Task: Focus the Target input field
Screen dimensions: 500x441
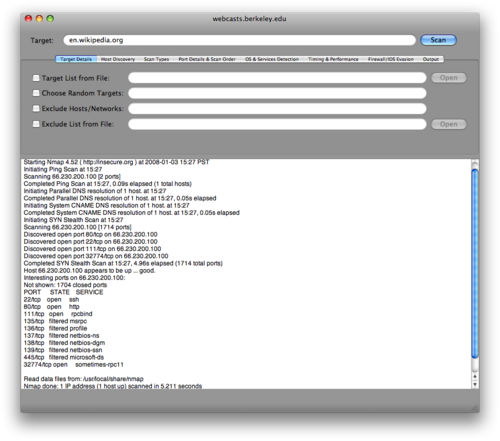Action: [239, 40]
